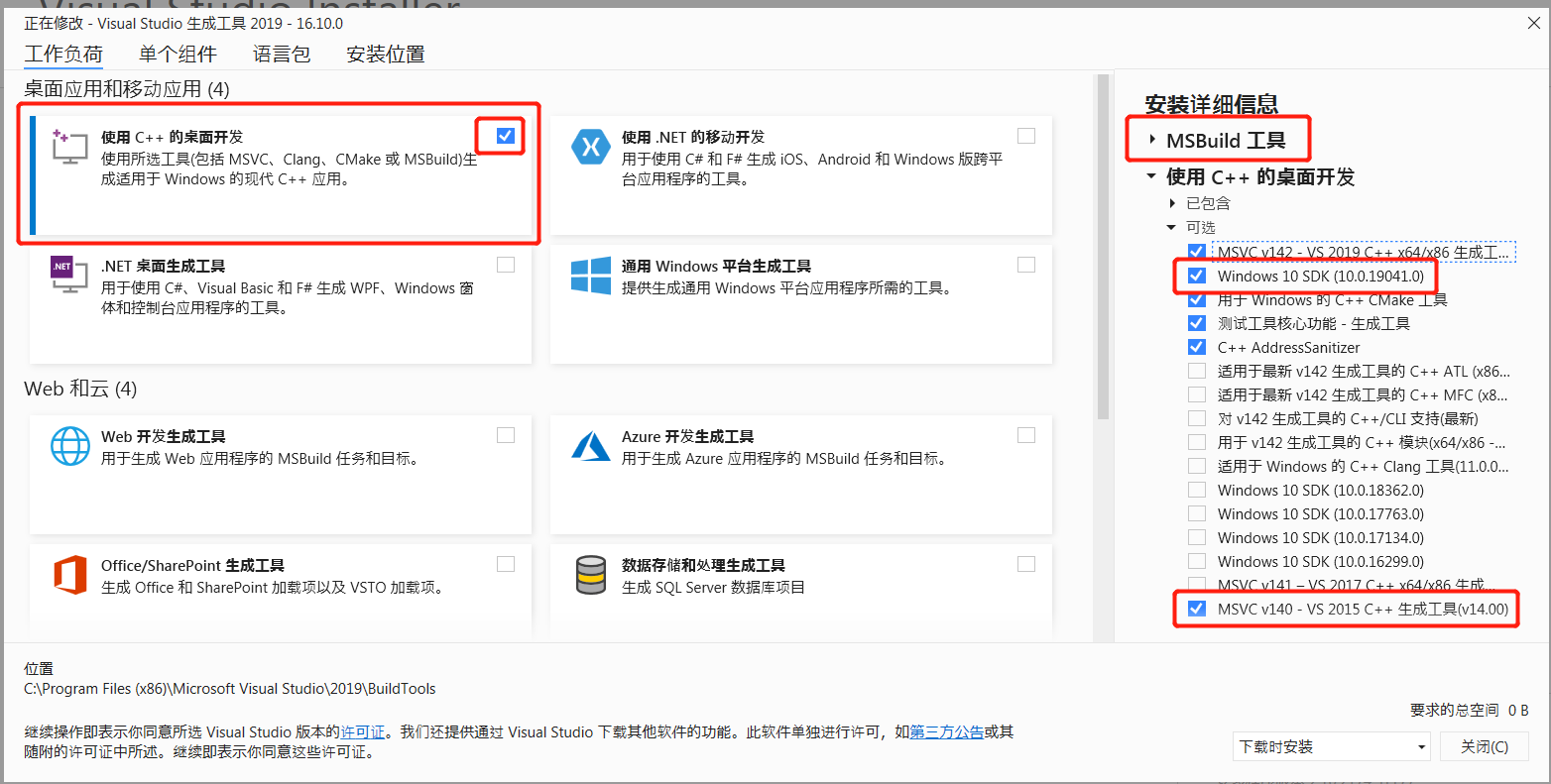Check Windows 10 SDK (10.0.16299.0)
Screen dimensions: 1551x784
[x=1197, y=561]
